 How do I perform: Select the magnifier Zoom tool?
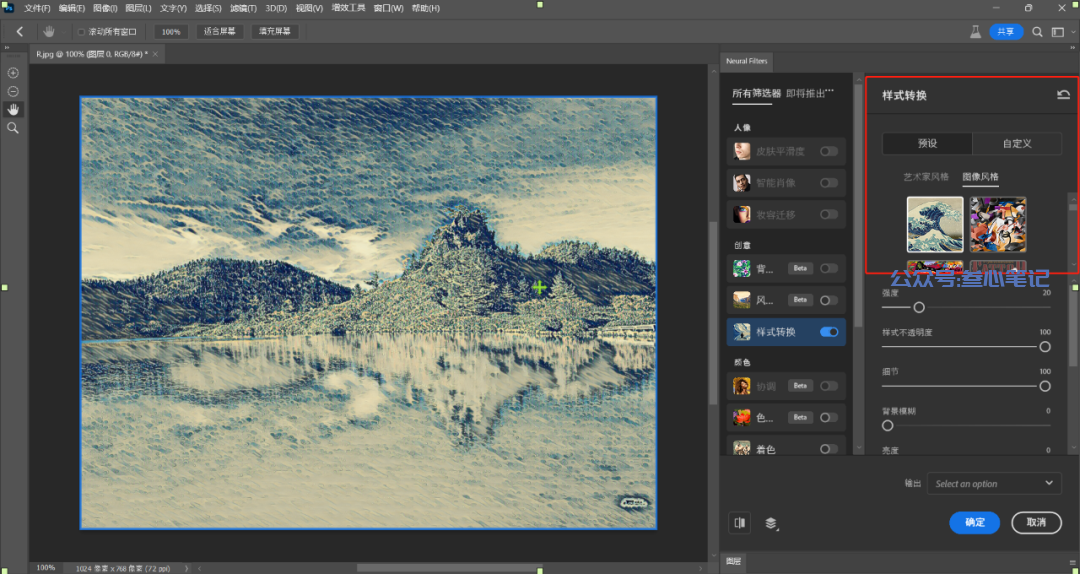pos(13,128)
